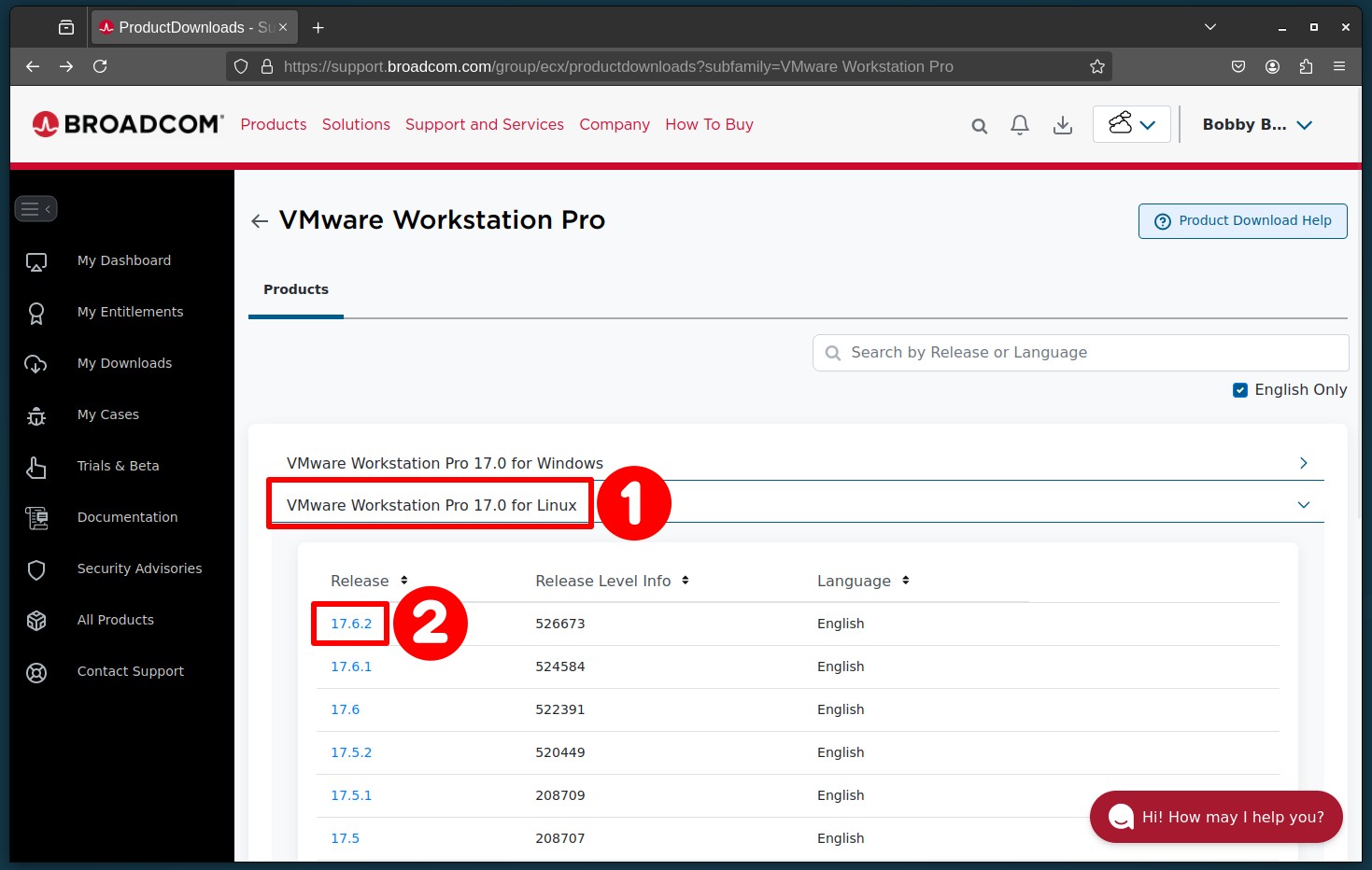
Task: Open the Hi! How may I help you chat
Action: [x=1216, y=817]
